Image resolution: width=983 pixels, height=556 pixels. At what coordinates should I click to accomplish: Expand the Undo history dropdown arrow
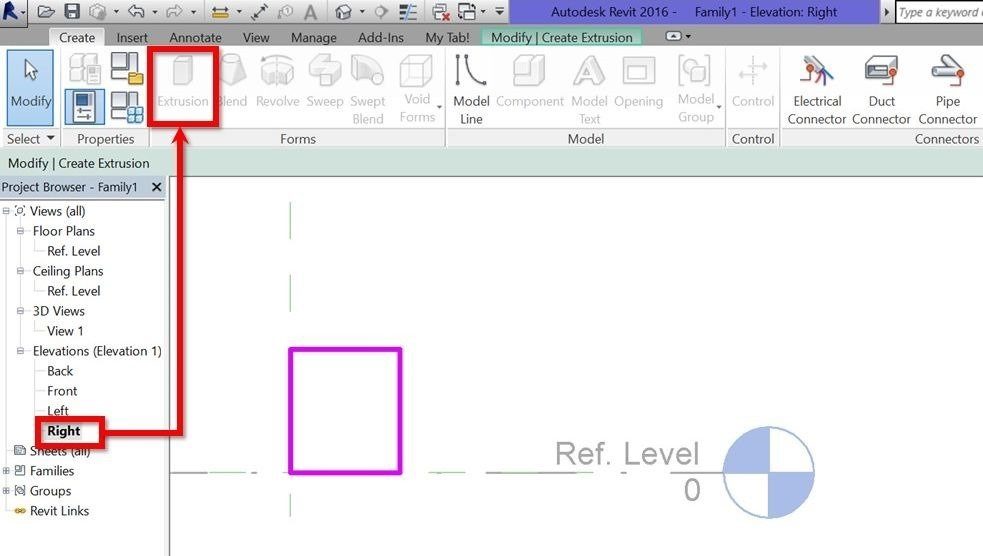point(154,12)
